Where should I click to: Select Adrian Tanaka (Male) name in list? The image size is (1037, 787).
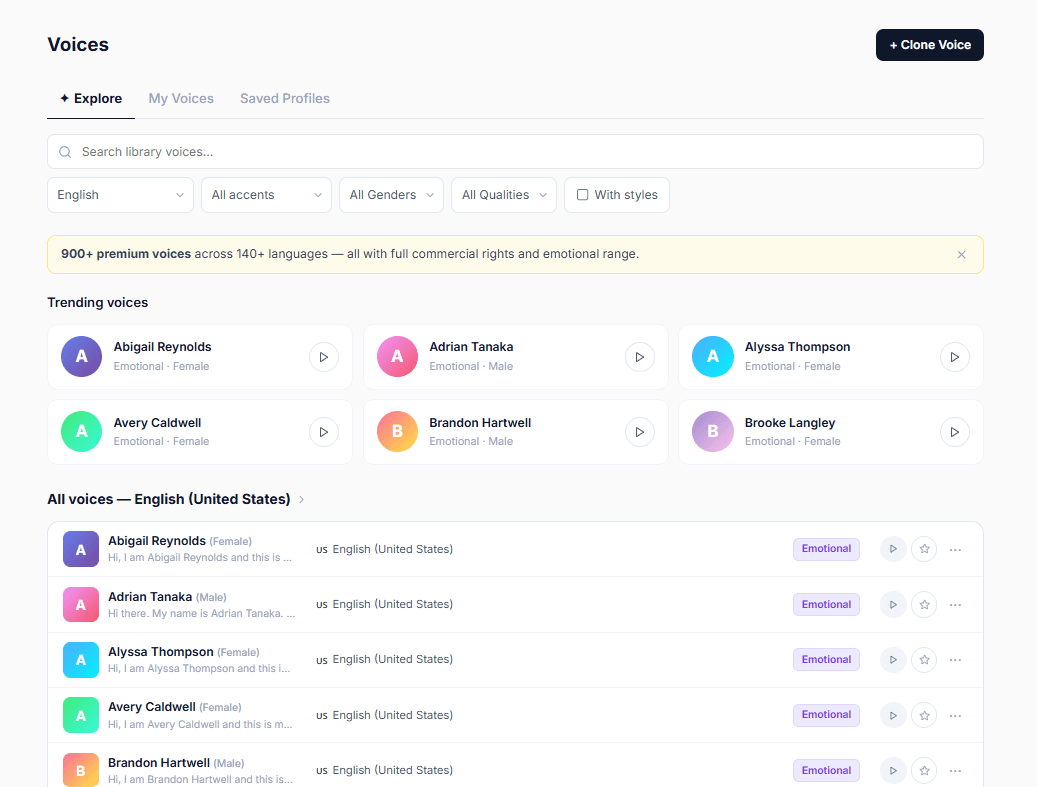click(167, 597)
